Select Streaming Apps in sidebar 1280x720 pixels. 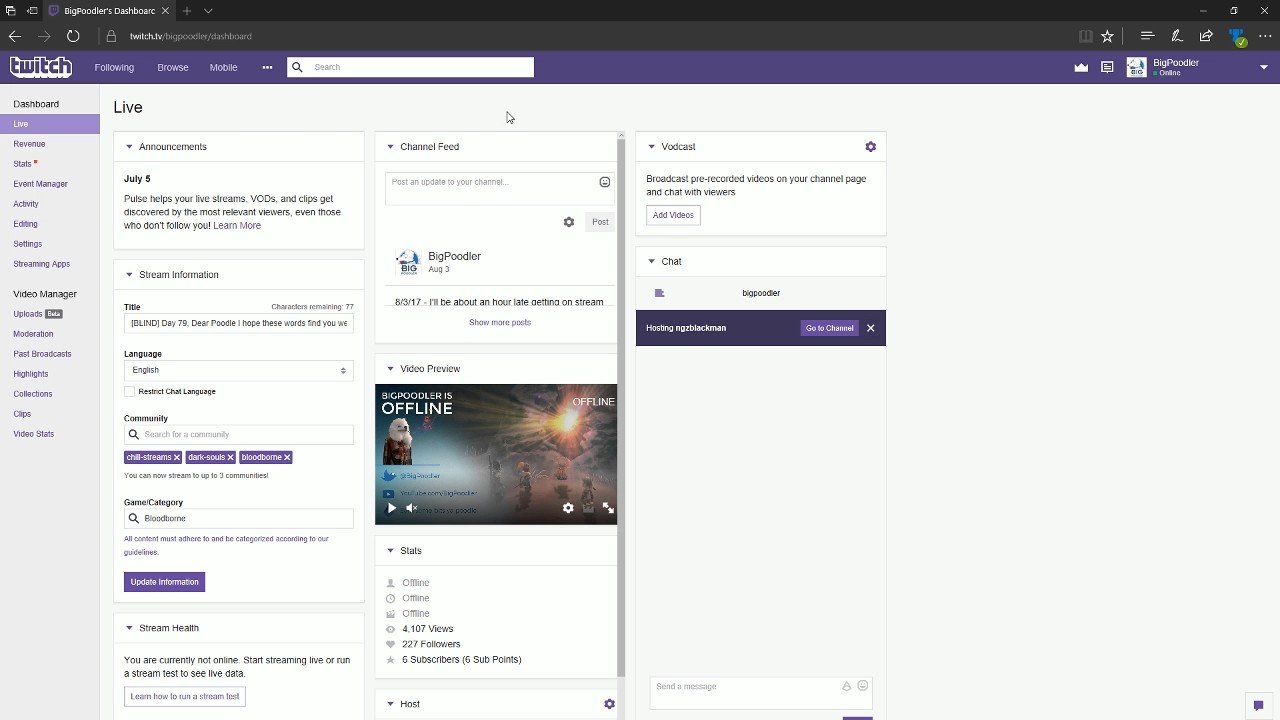click(x=41, y=264)
